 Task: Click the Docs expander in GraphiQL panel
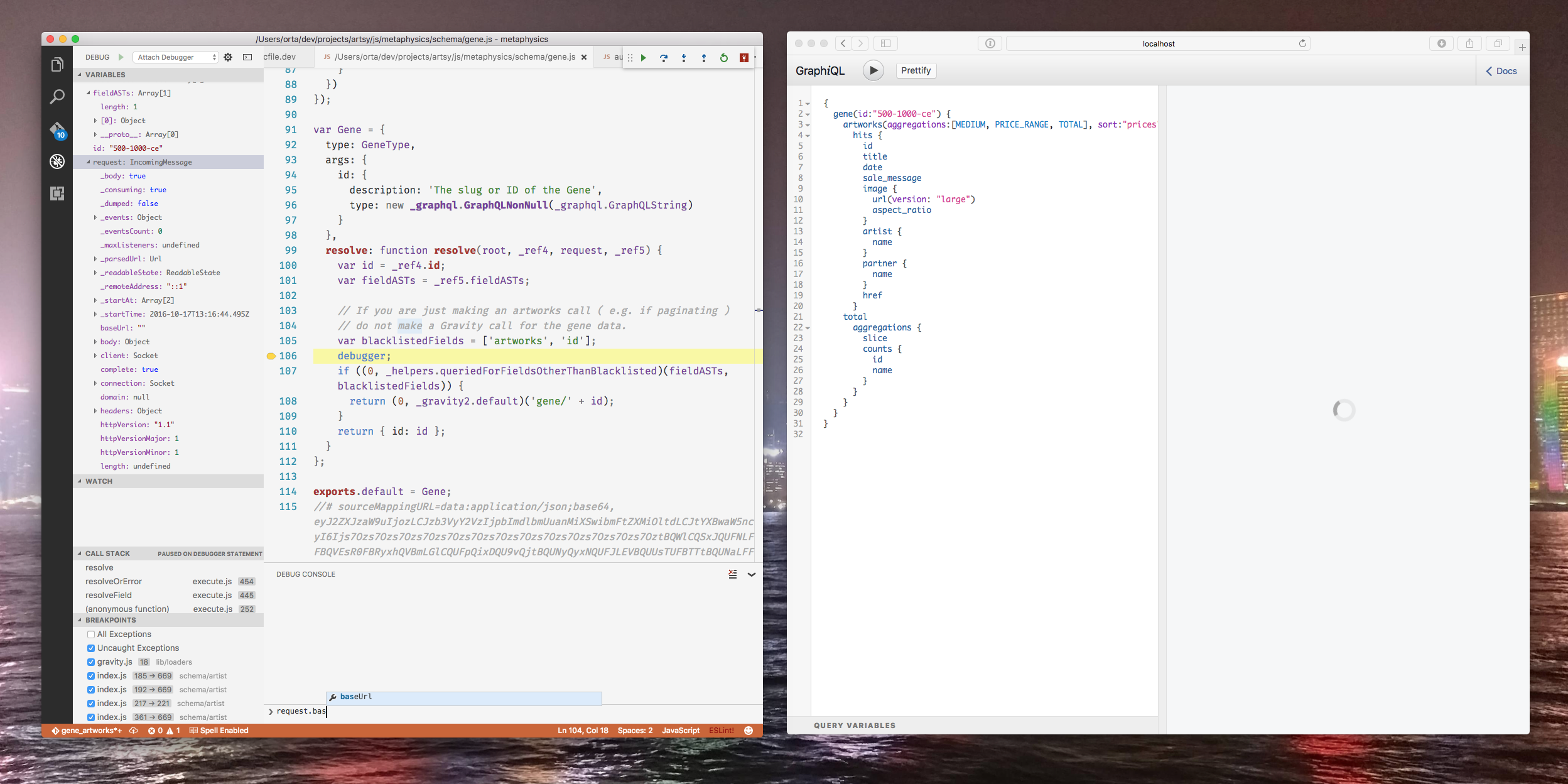(1502, 70)
